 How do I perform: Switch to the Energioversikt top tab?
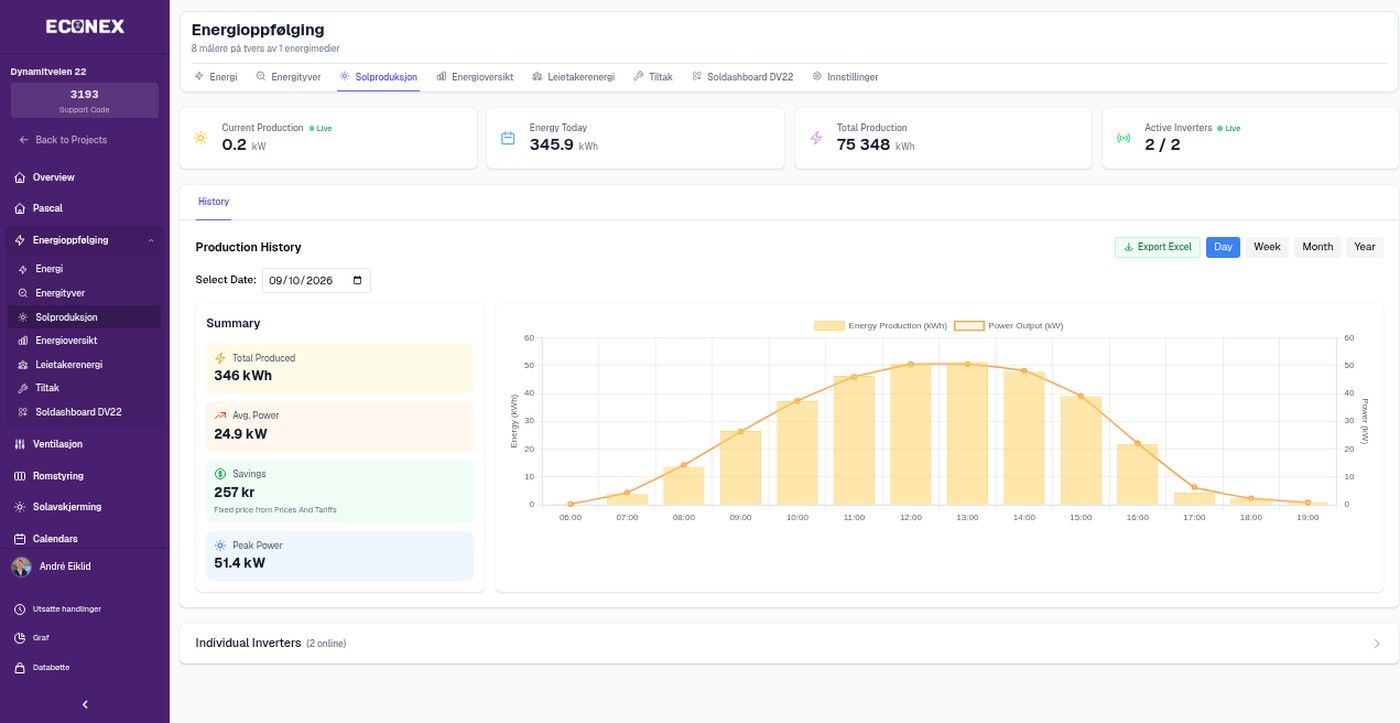coord(475,77)
